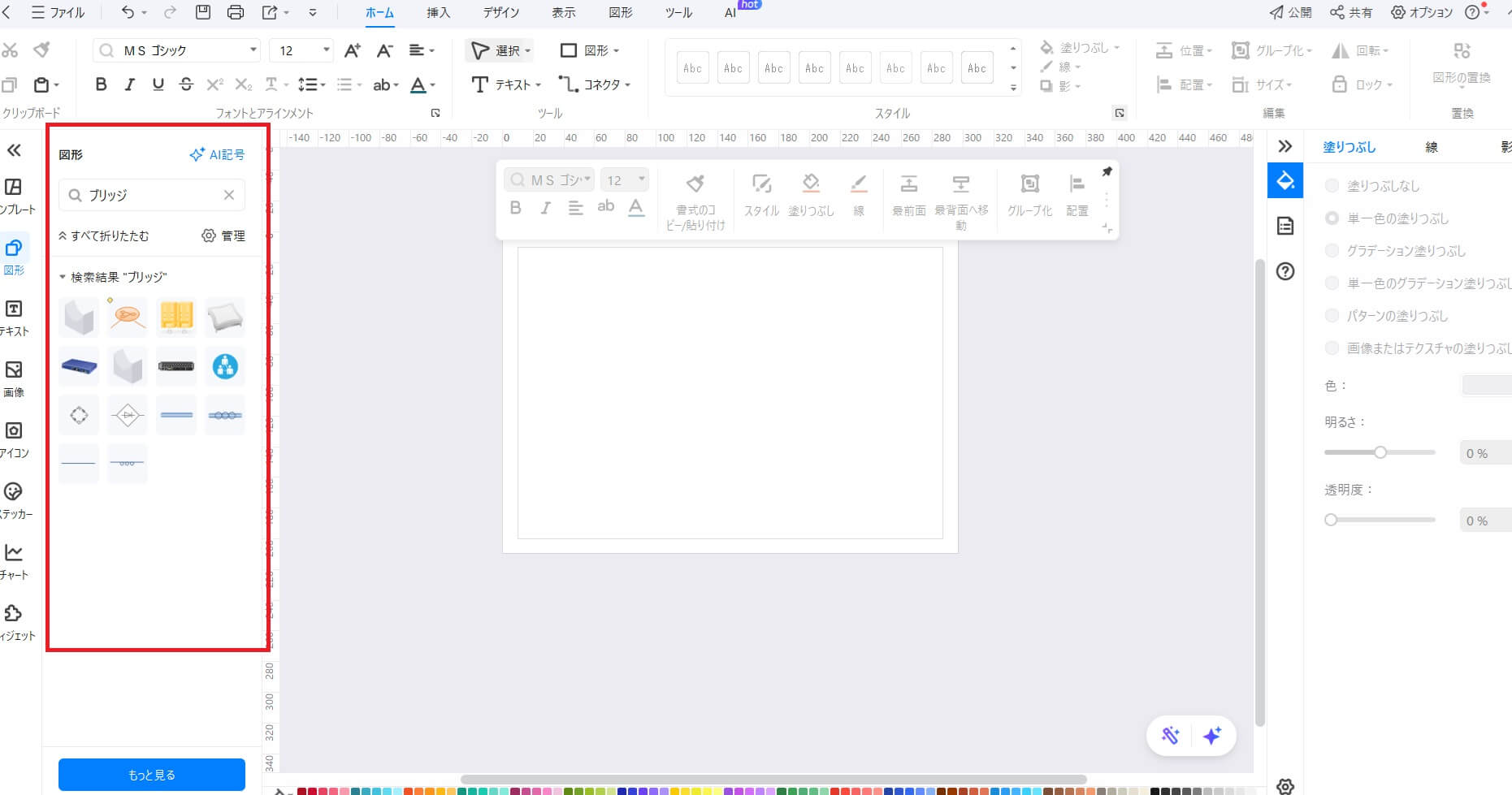Screen dimensions: 1512x795
Task: Open the テキスト sidebar icon
Action: coord(14,318)
